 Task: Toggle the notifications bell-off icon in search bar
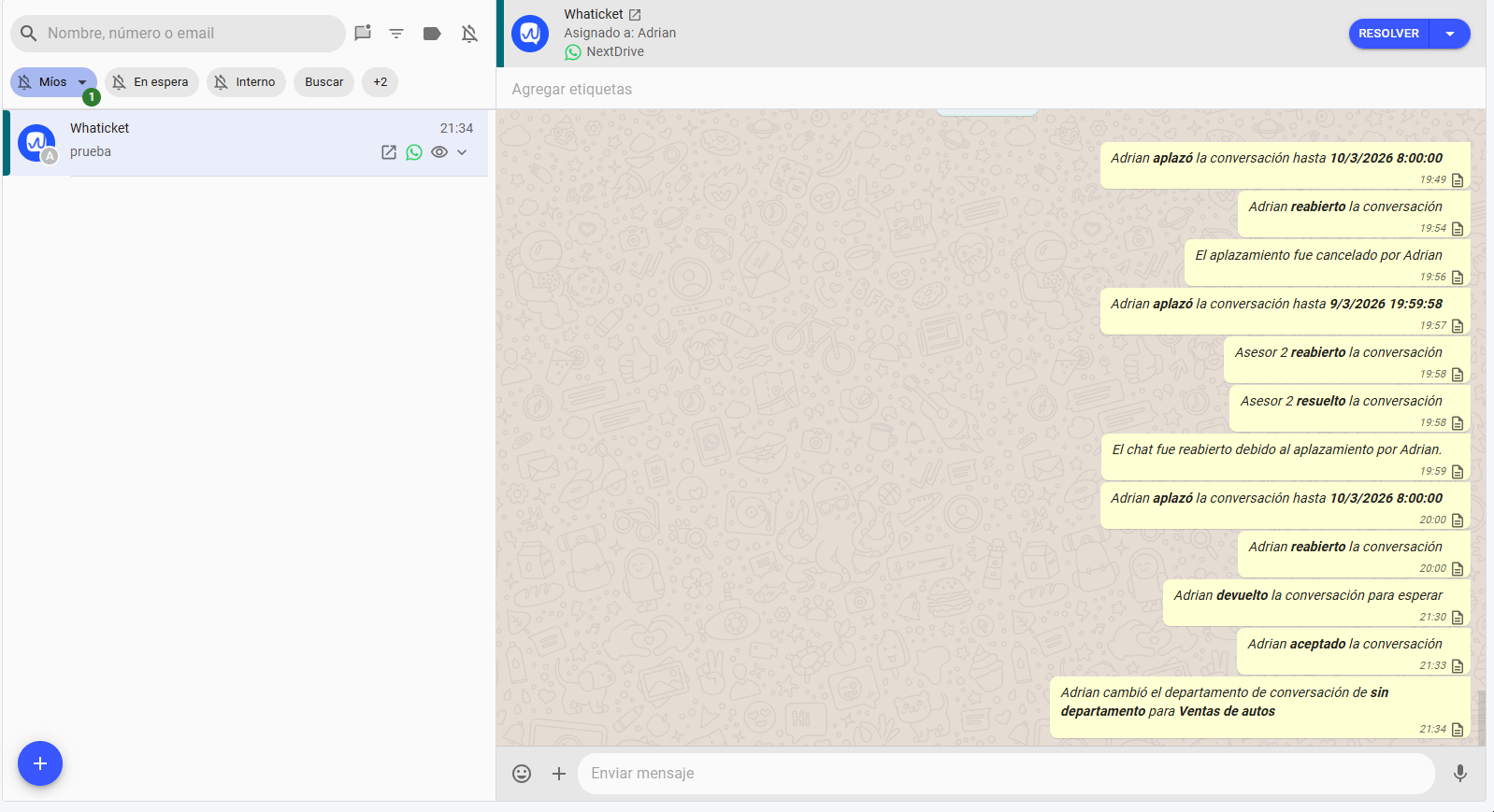pos(469,34)
